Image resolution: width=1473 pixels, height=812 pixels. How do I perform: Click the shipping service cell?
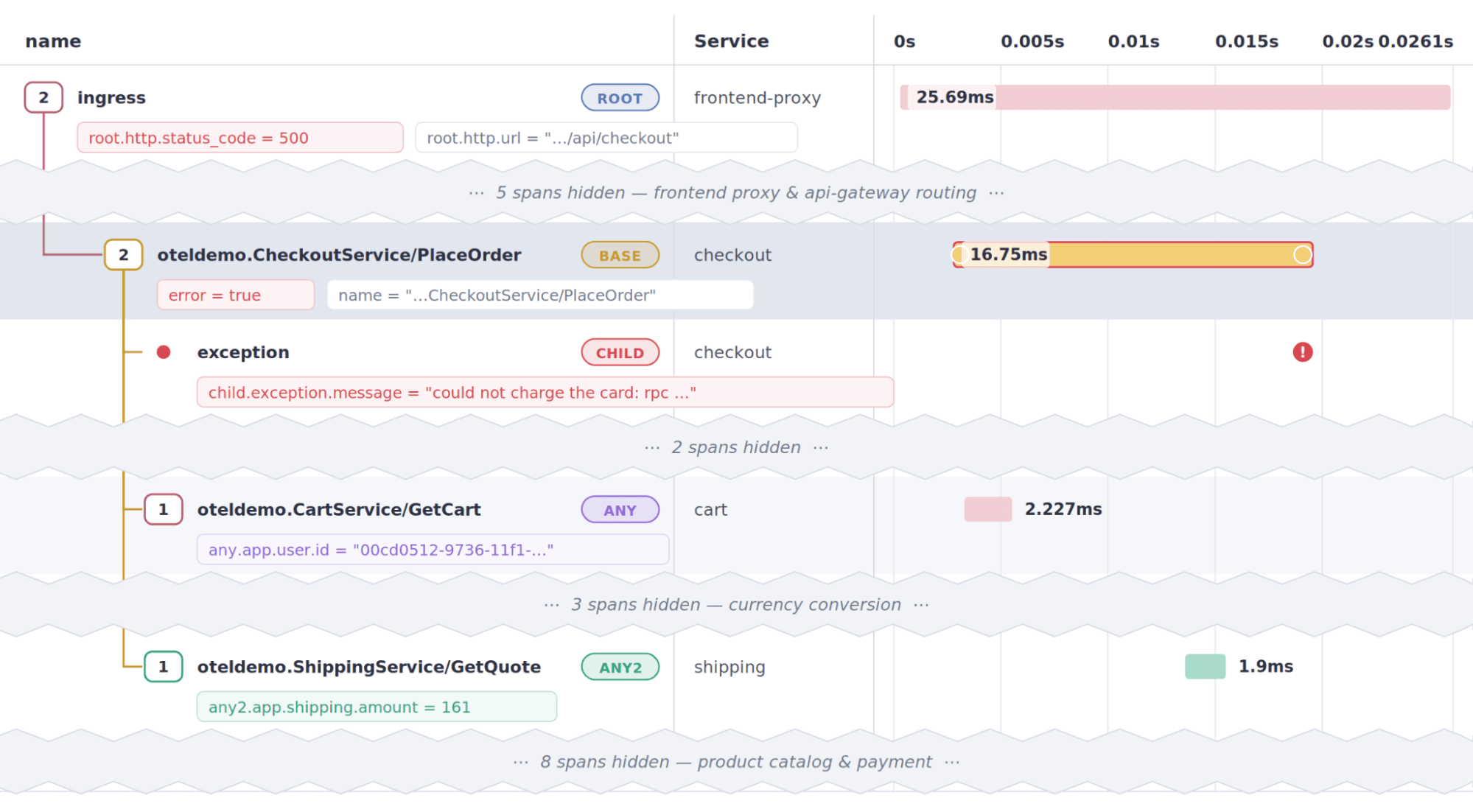729,668
